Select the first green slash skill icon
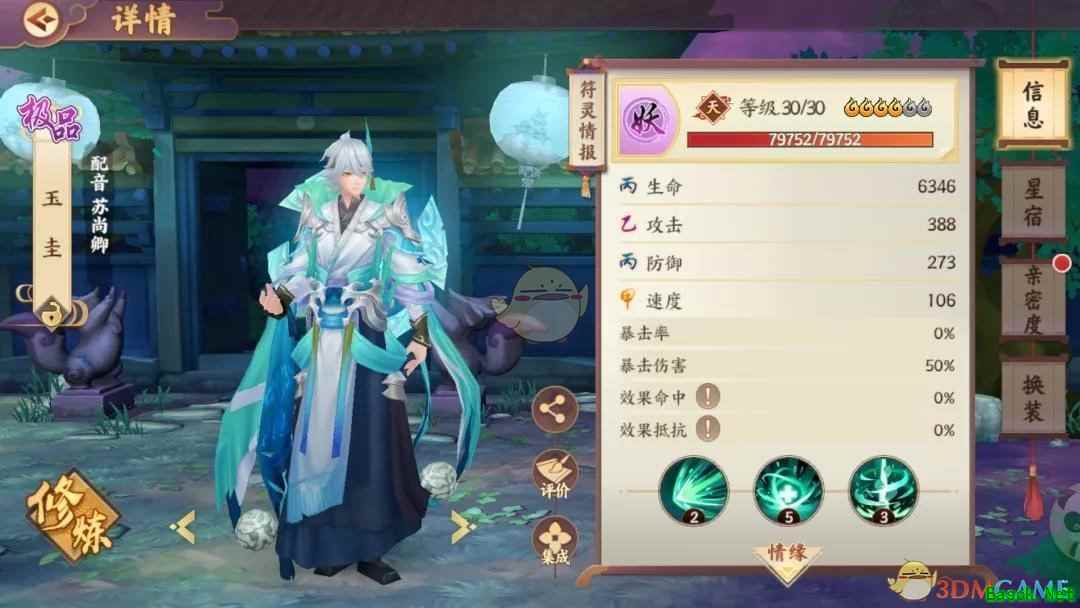The width and height of the screenshot is (1080, 608). pyautogui.click(x=694, y=490)
